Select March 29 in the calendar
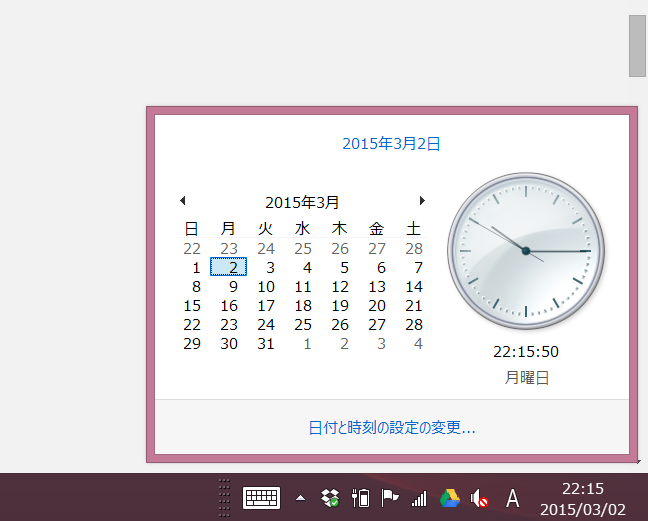 192,344
